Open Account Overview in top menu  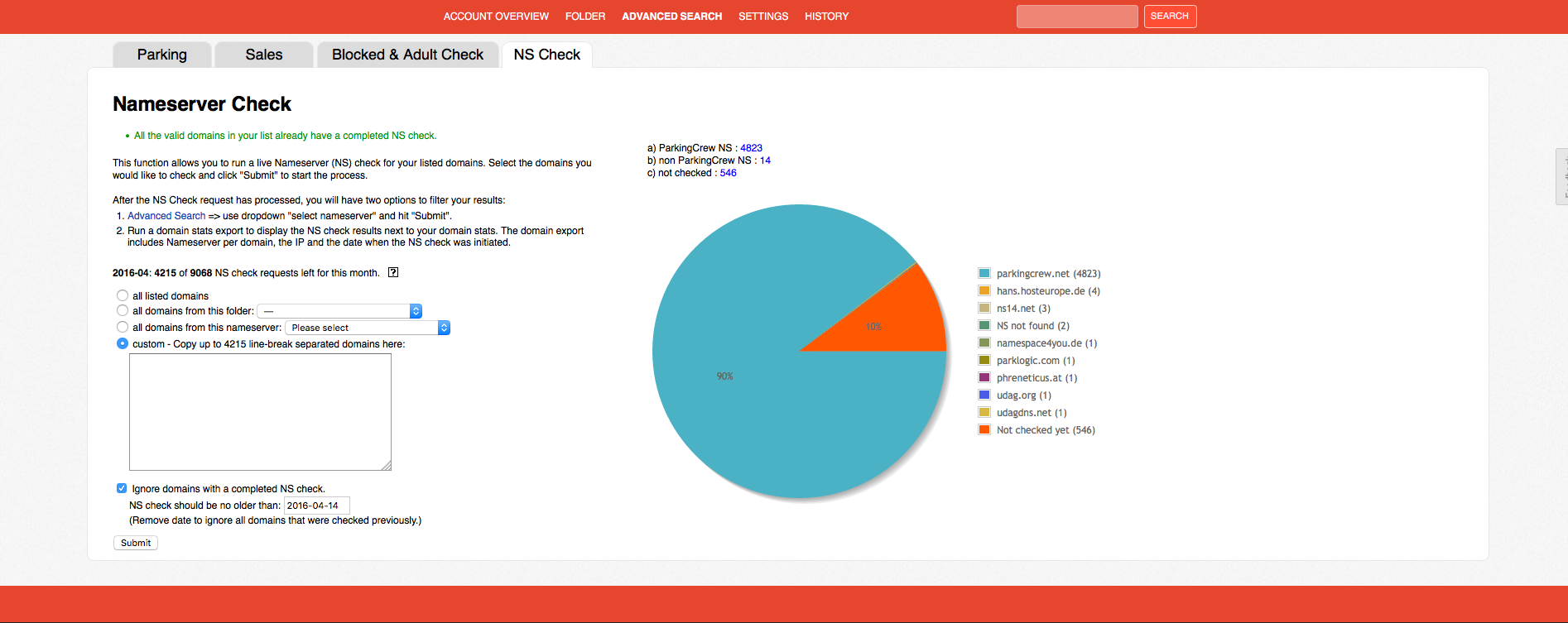[x=496, y=17]
